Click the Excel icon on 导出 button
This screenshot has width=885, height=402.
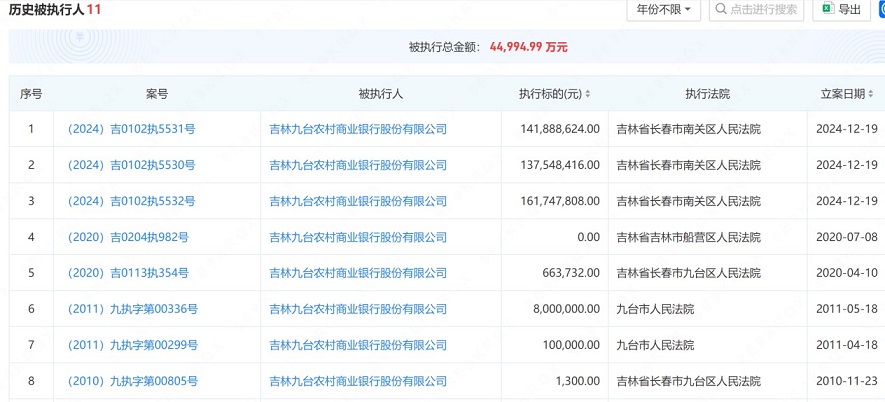(x=828, y=8)
